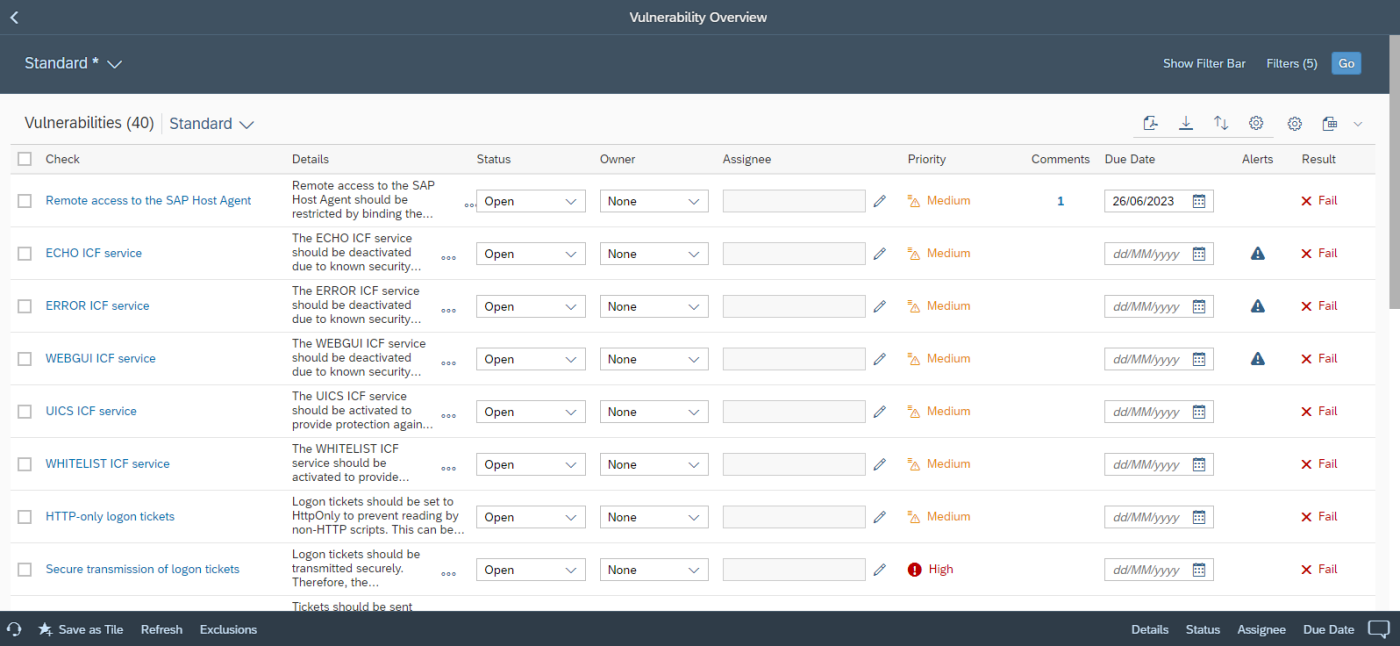Image resolution: width=1400 pixels, height=646 pixels.
Task: Open the sort options icon
Action: coord(1221,123)
